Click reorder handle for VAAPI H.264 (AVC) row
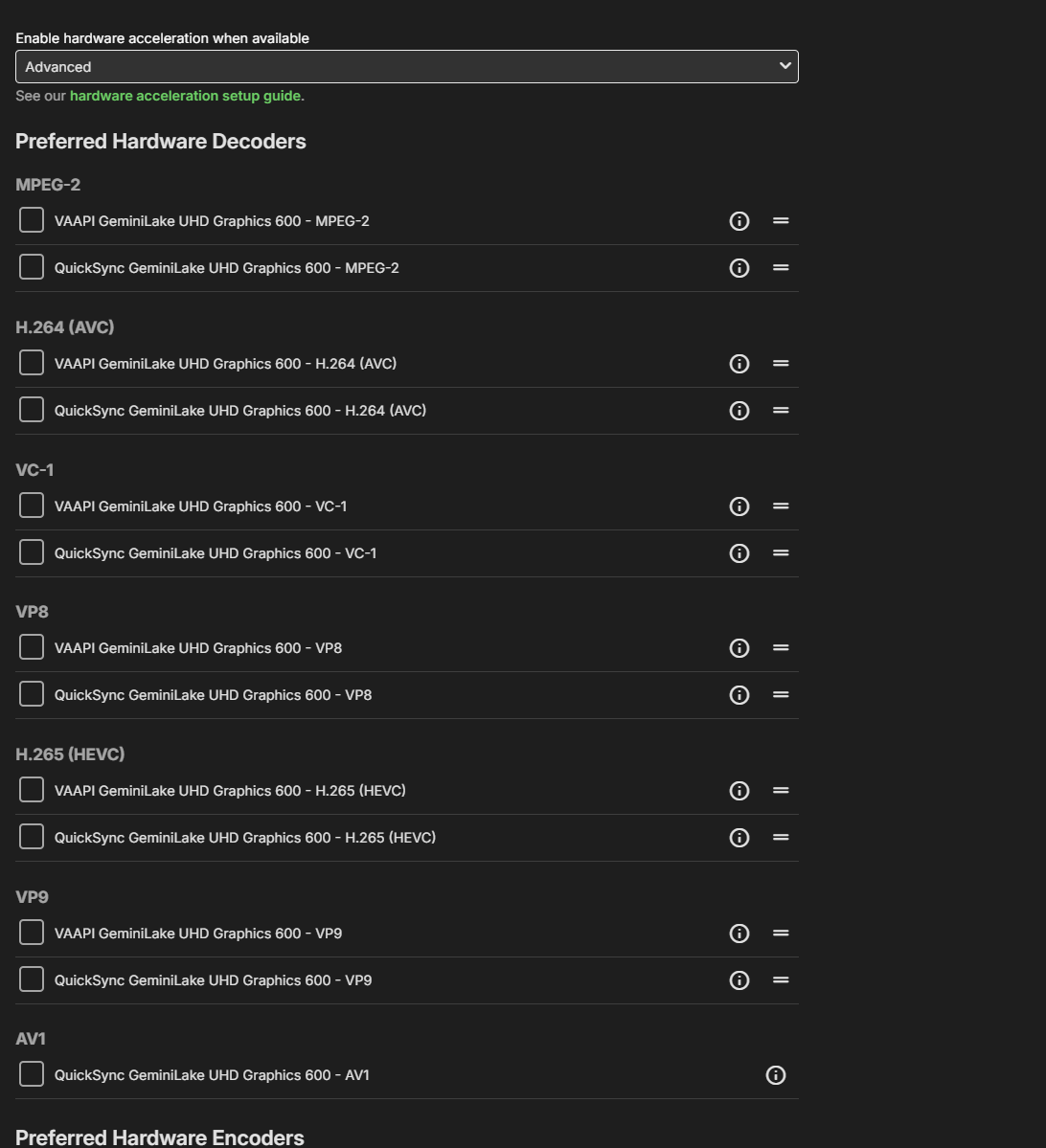The image size is (1046, 1148). 781,364
